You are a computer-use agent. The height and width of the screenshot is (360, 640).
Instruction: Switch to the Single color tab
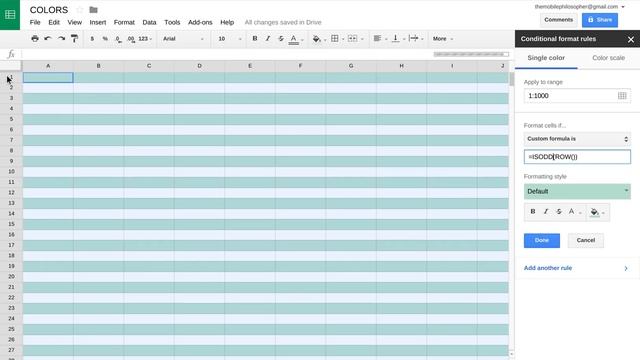point(546,58)
